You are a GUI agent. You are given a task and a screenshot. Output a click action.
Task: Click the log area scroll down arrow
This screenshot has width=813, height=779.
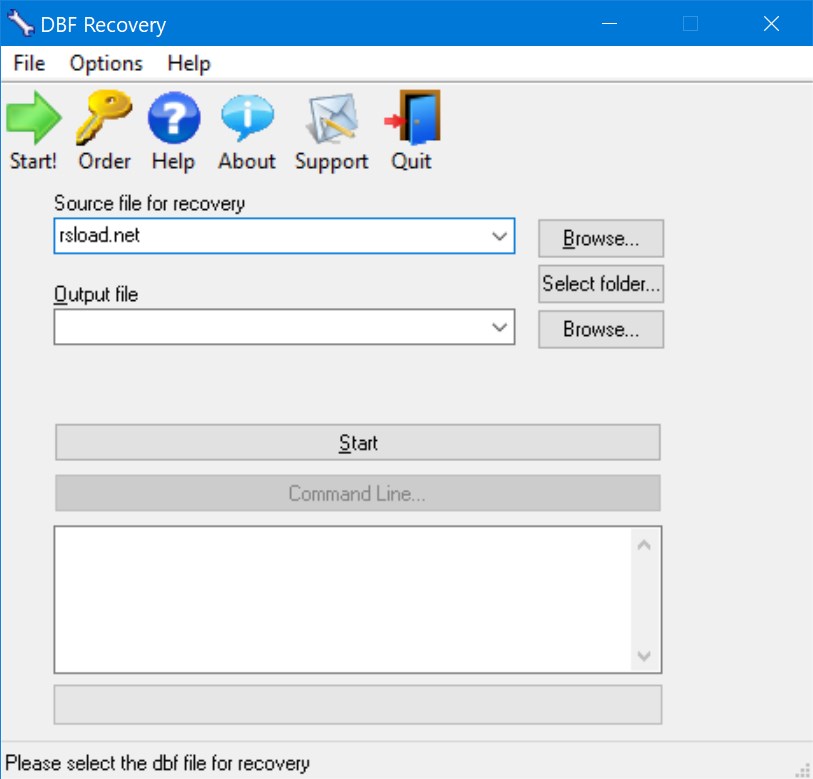[x=644, y=656]
